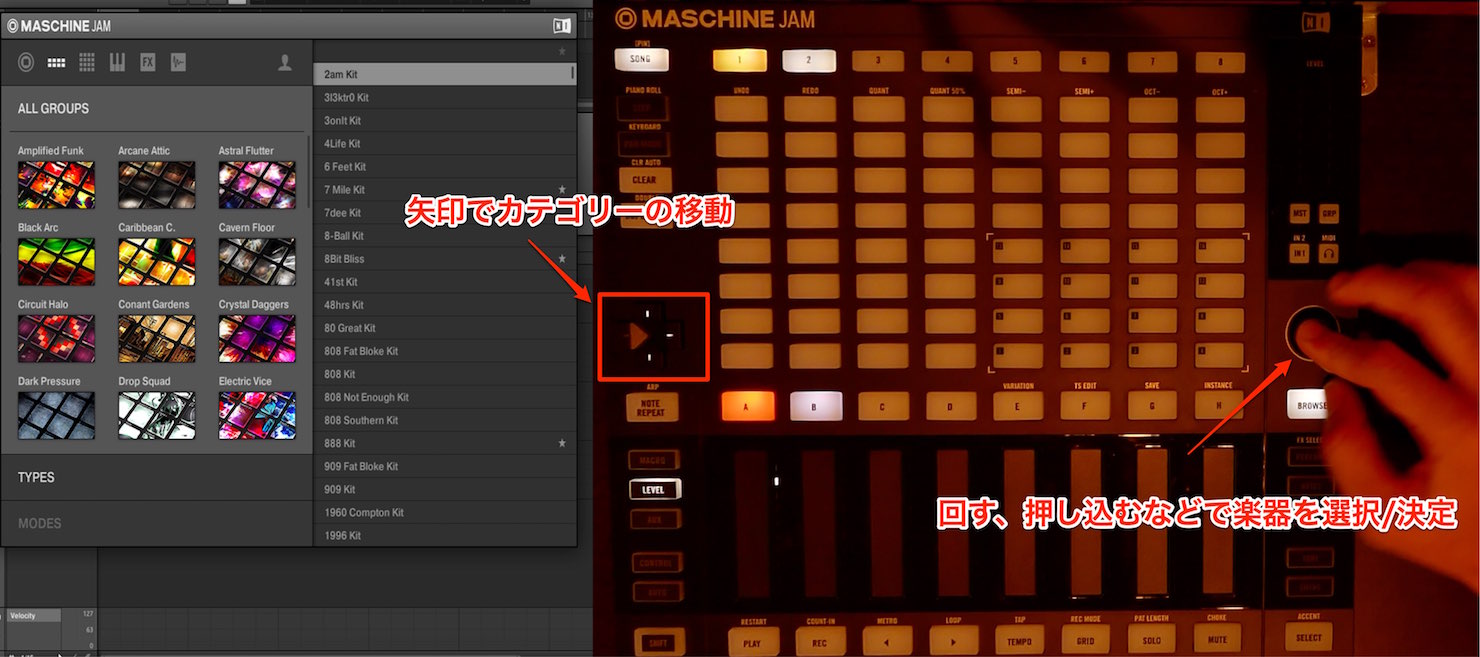This screenshot has height=657, width=1480.
Task: Pick the Cavern Floor group thumbnail
Action: (257, 262)
